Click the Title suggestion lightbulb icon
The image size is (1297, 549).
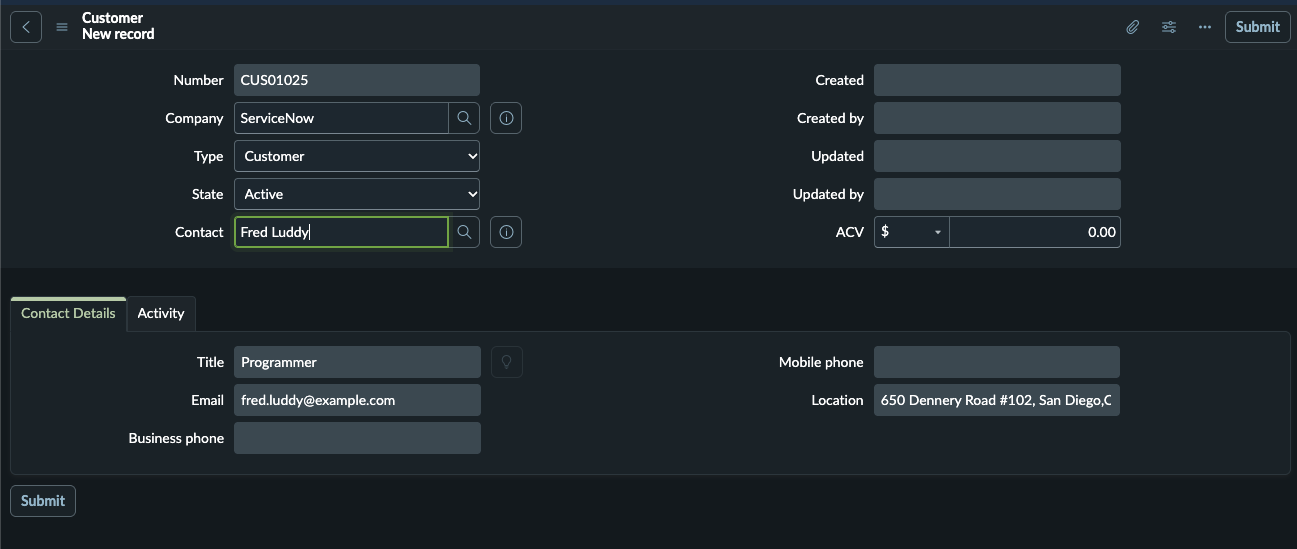coord(506,362)
